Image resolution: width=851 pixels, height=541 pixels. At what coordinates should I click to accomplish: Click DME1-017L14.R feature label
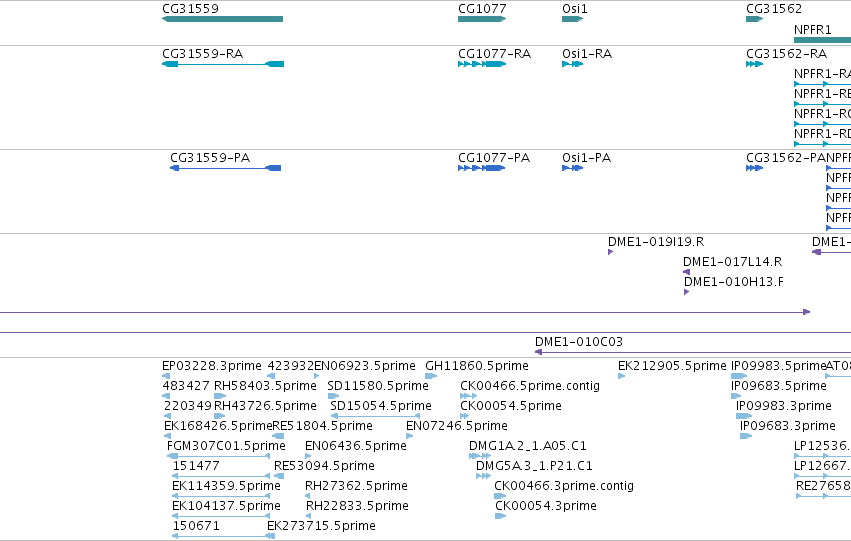point(732,262)
